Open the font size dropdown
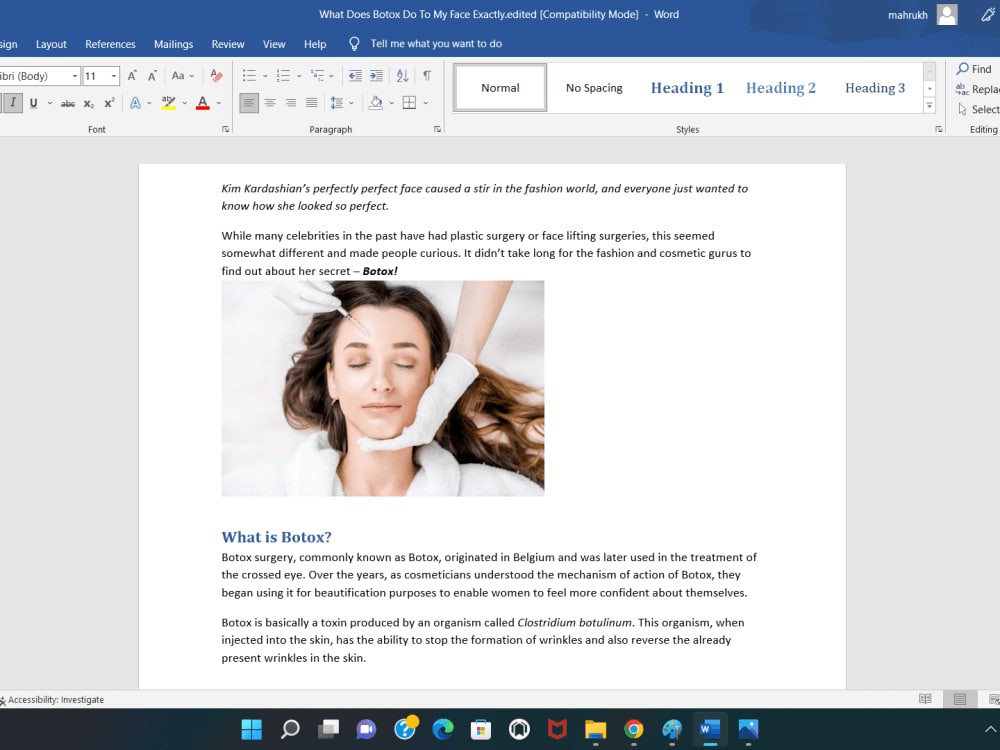This screenshot has width=1000, height=750. (x=114, y=76)
